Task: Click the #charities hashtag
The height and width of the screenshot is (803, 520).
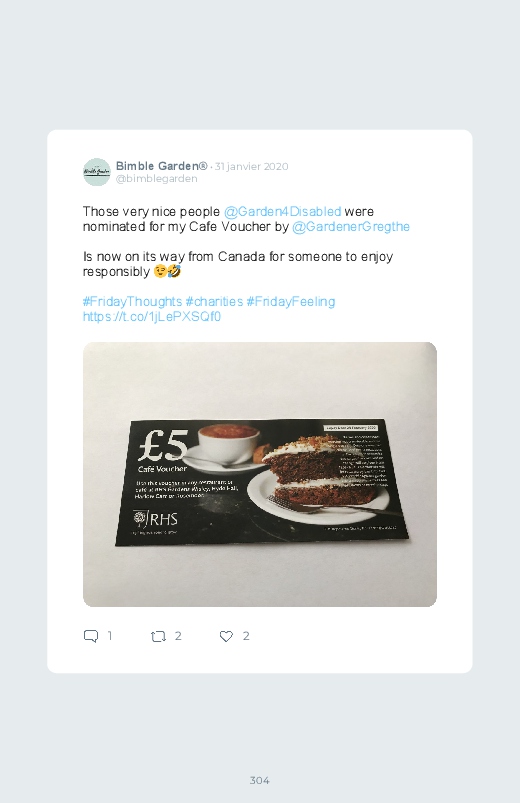Action: tap(214, 302)
